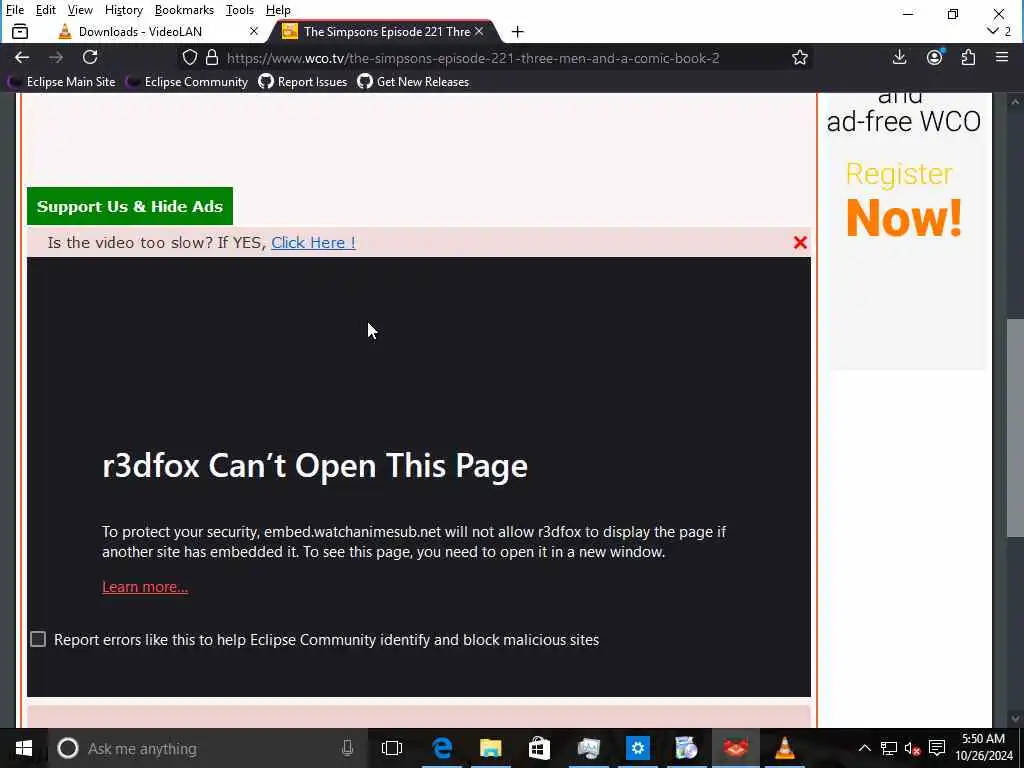Open the tab overview icon left of the tabs
This screenshot has height=768, width=1024.
click(x=20, y=31)
